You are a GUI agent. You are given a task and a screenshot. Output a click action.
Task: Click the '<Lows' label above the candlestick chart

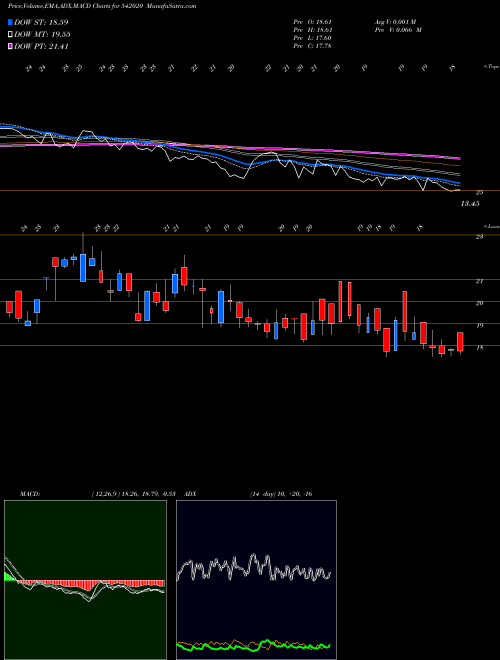[491, 226]
